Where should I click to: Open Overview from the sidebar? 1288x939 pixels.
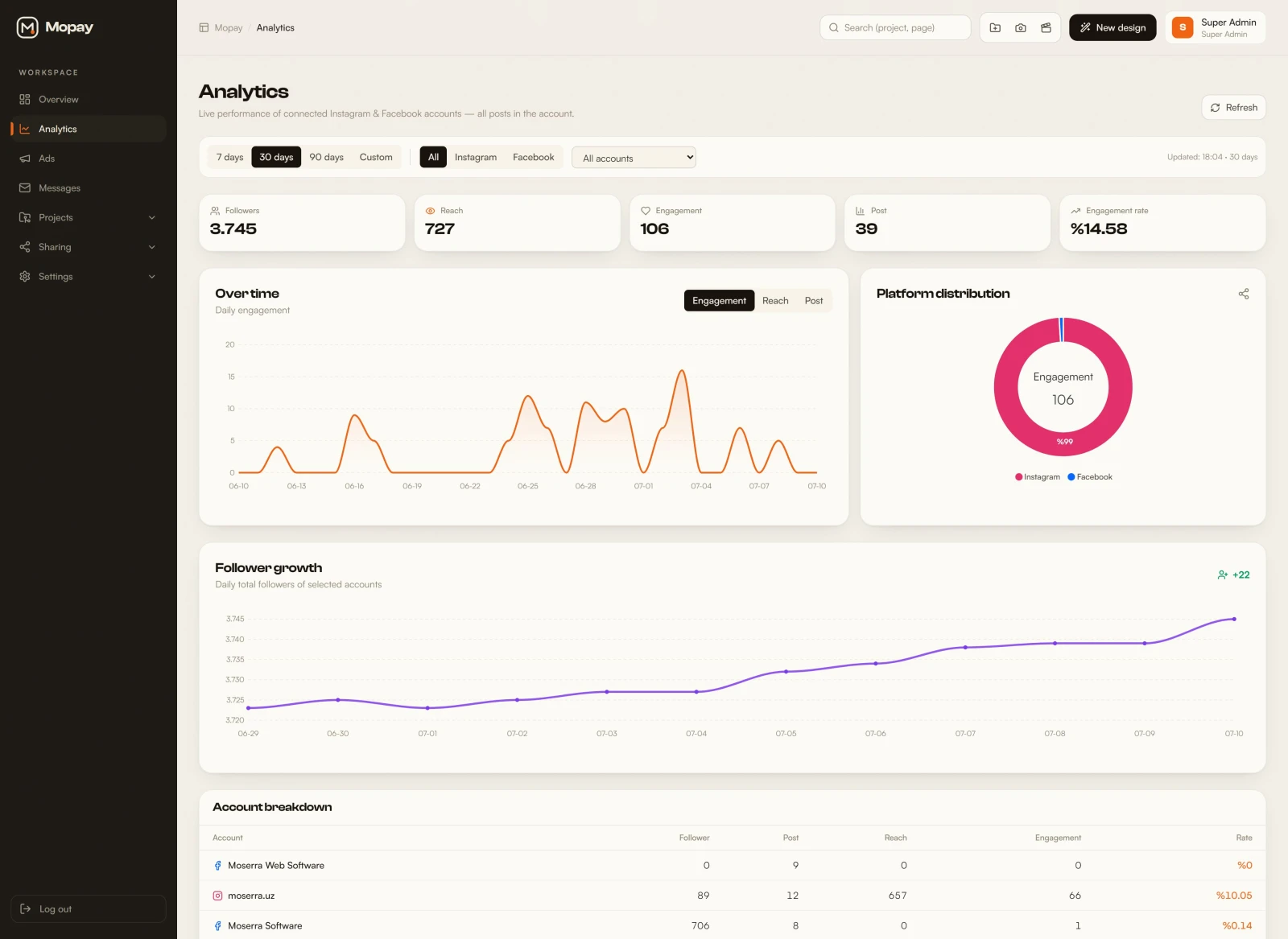[x=89, y=100]
